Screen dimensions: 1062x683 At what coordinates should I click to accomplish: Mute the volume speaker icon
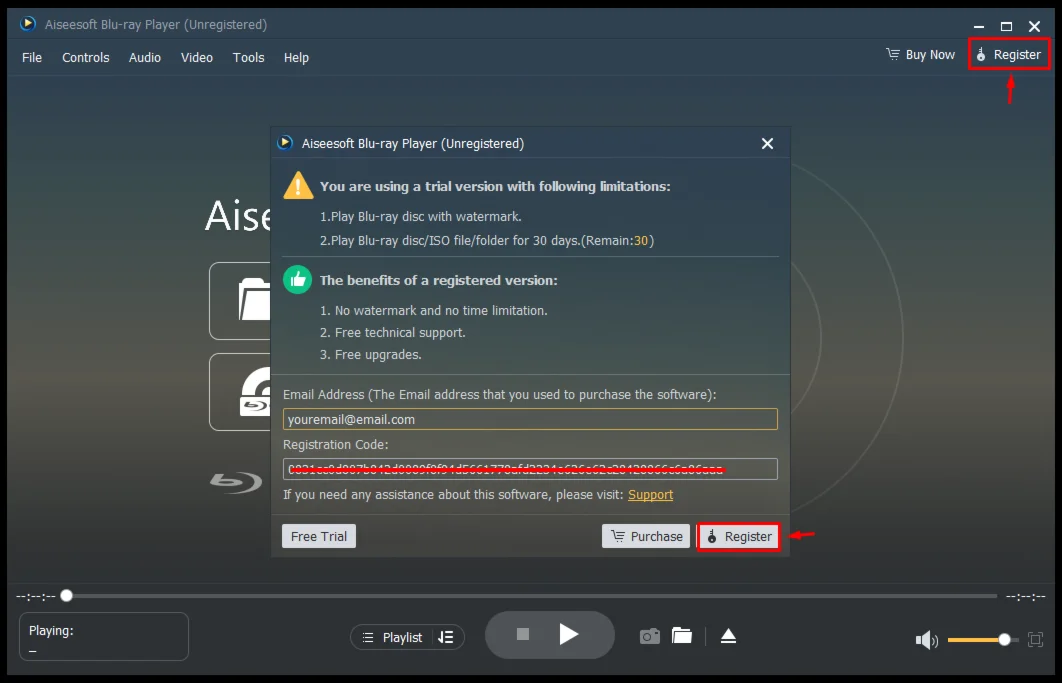click(x=926, y=640)
